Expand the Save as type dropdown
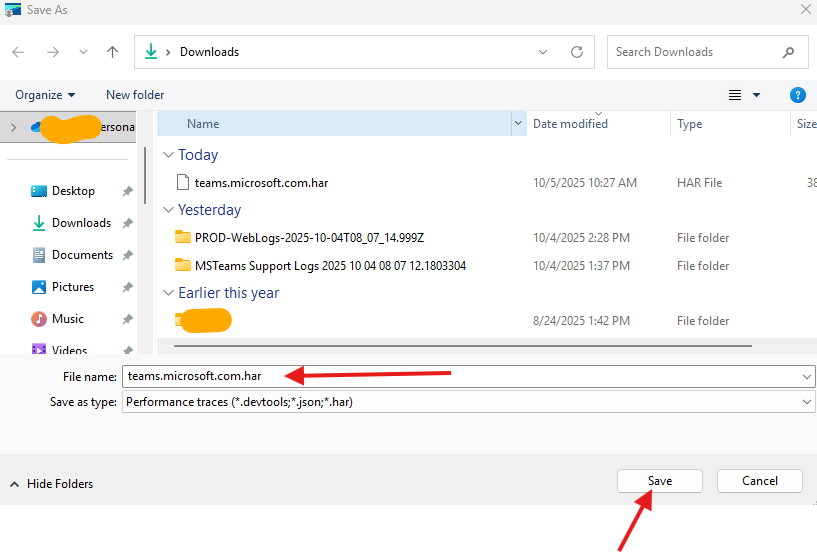817x553 pixels. pyautogui.click(x=807, y=402)
